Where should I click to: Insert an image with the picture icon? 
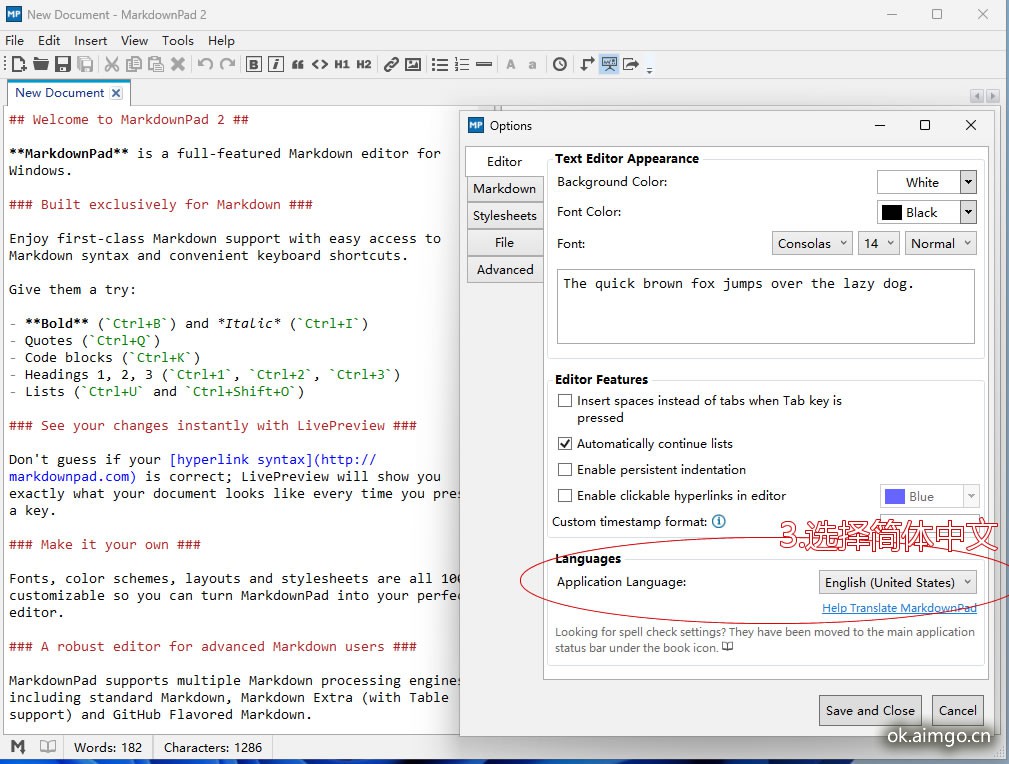point(413,64)
